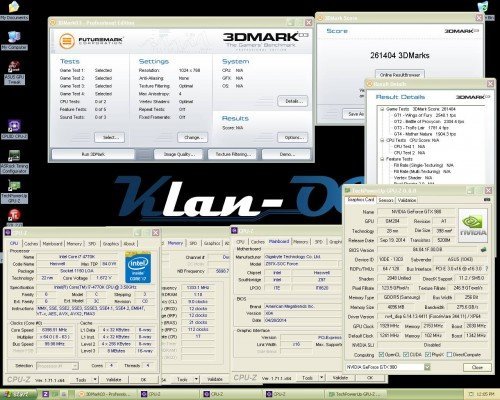Screen dimensions: 500x400
Task: Open the Windows Start button
Action: [x=18, y=394]
